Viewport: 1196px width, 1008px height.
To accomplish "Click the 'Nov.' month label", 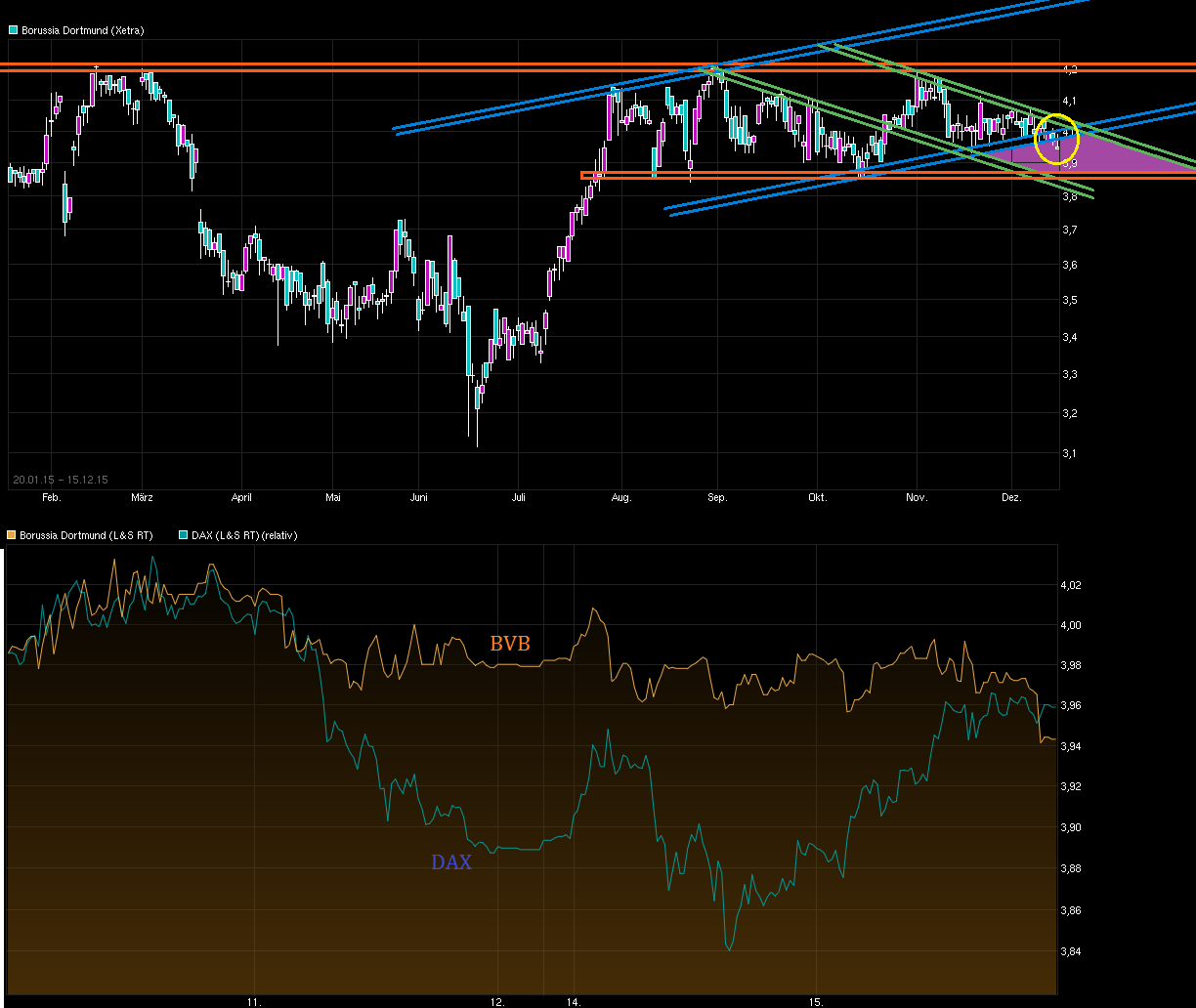I will pyautogui.click(x=917, y=498).
